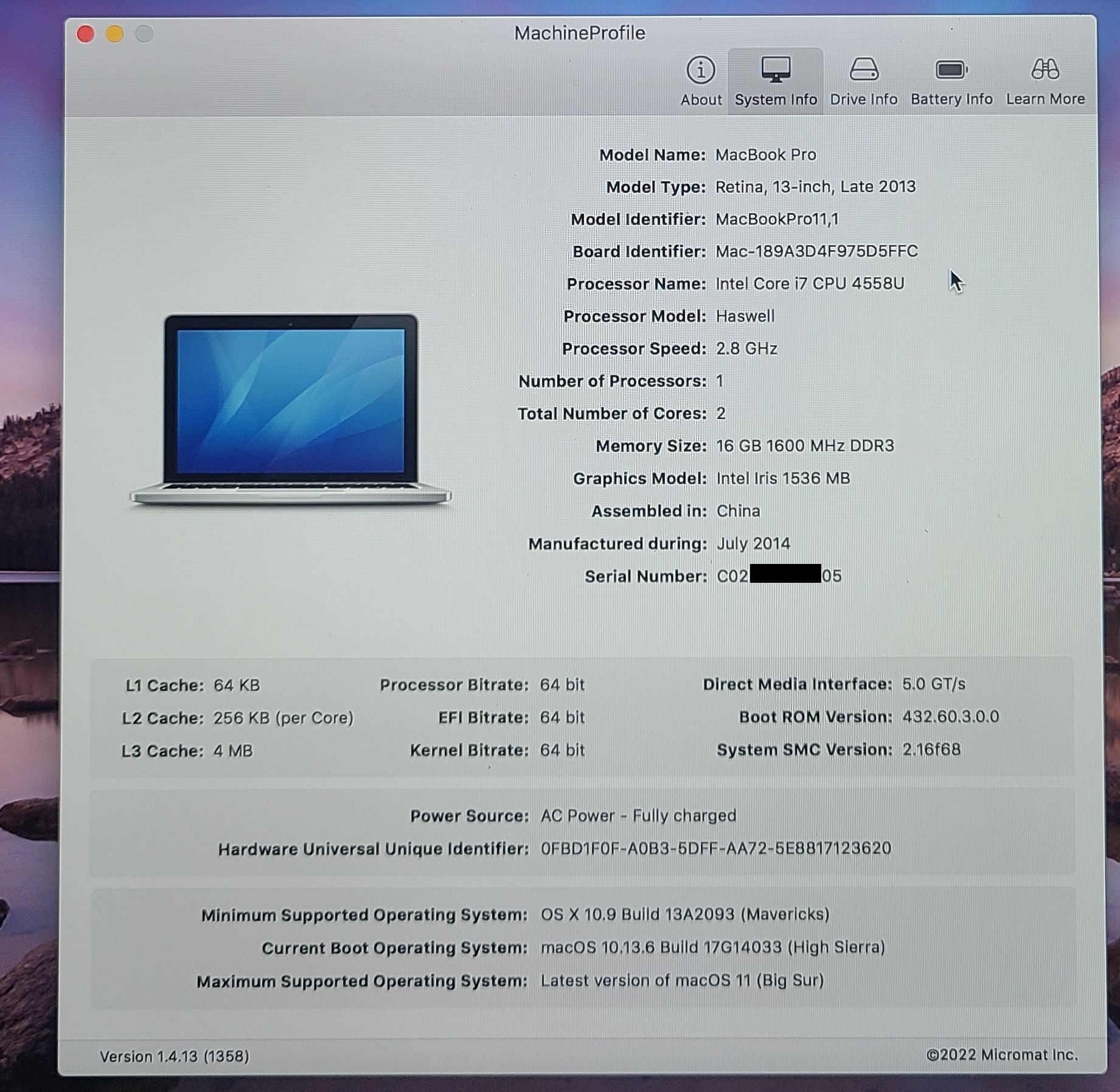Show Battery Info via battery icon
This screenshot has height=1092, width=1120.
(x=951, y=71)
